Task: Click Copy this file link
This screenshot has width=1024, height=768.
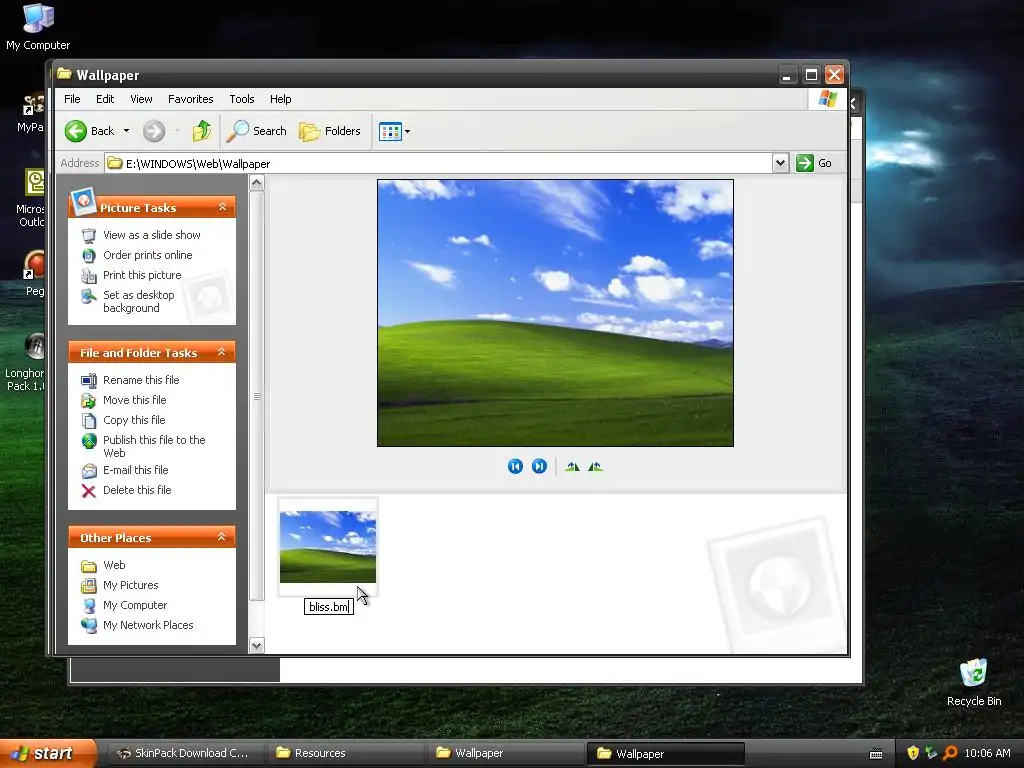Action: (x=134, y=421)
